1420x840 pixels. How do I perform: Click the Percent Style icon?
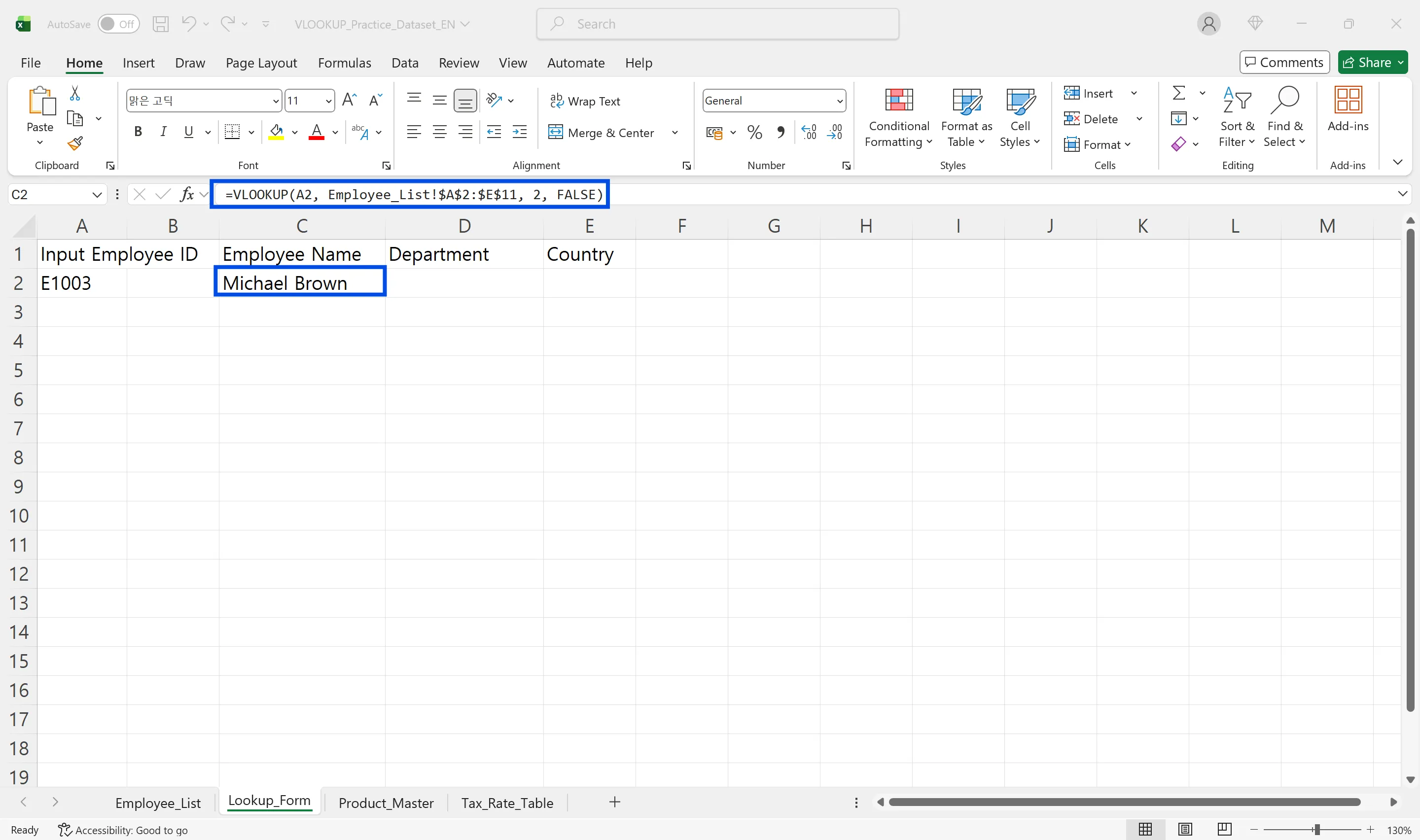point(754,132)
